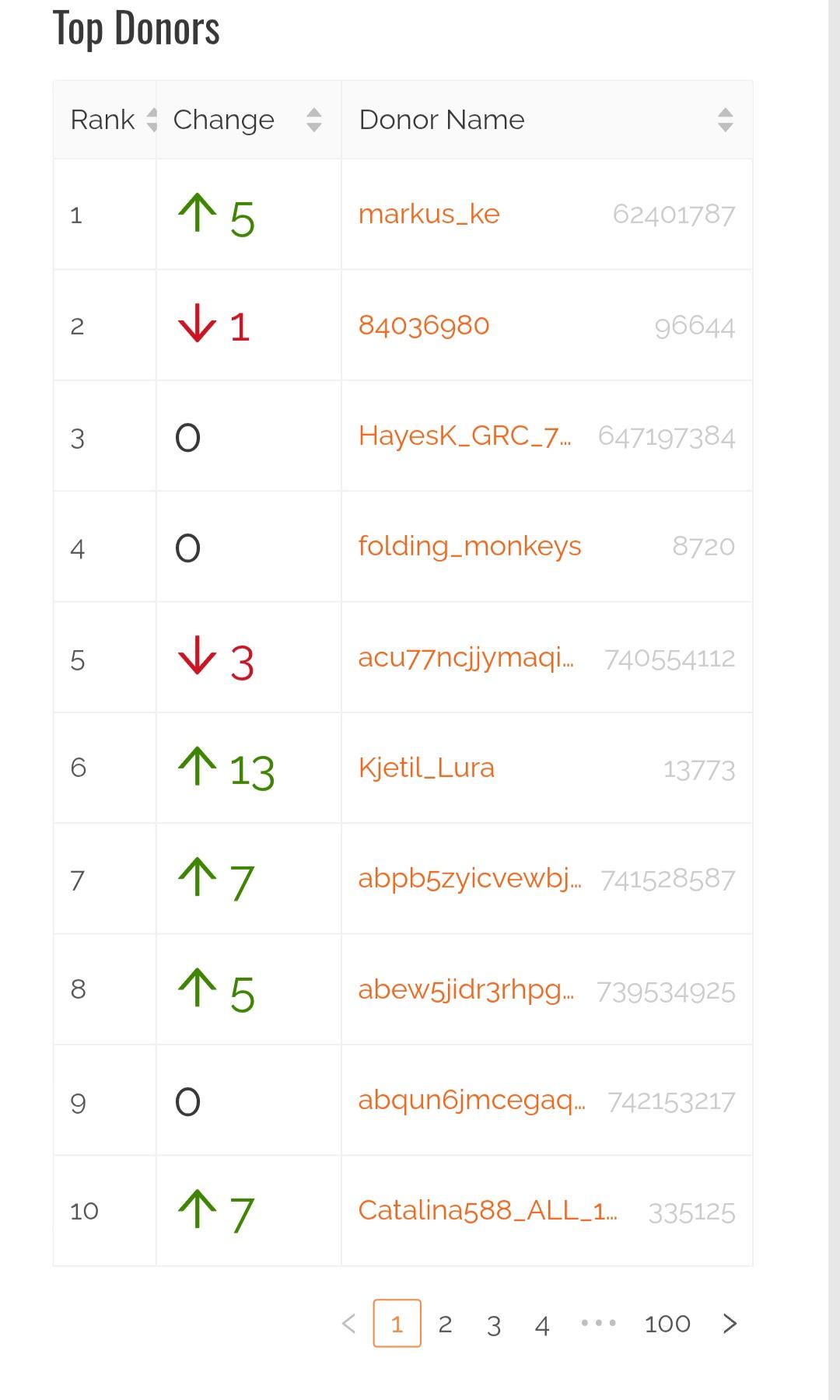
Task: Jump to last page 100
Action: [x=667, y=1323]
